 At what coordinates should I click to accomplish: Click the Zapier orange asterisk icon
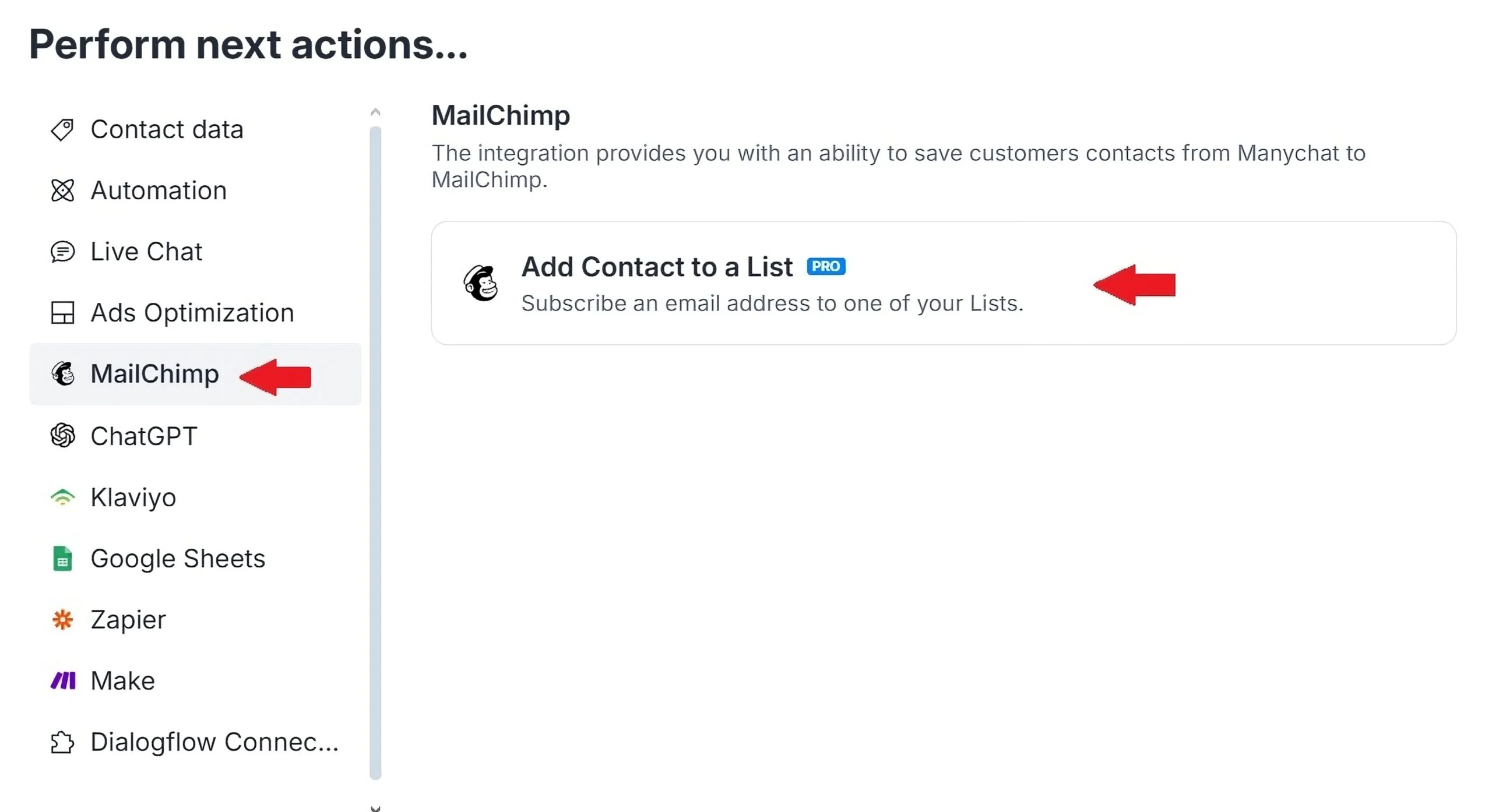click(62, 620)
